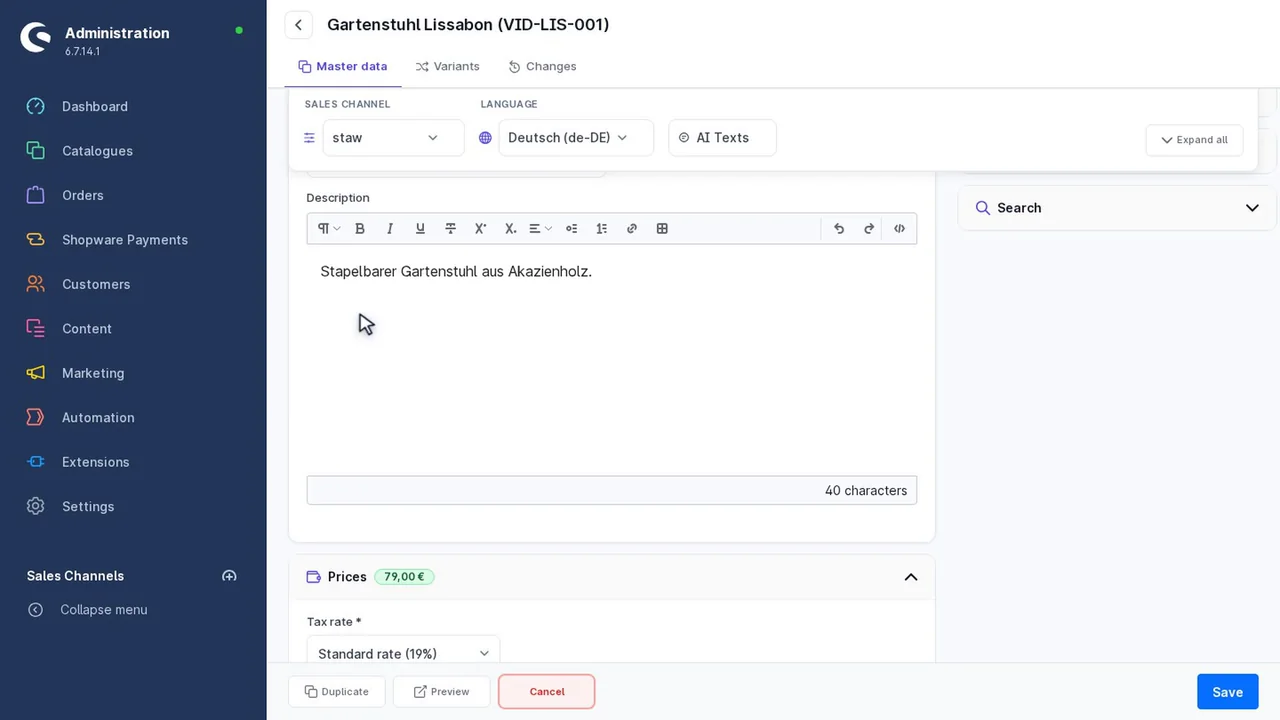Open the Changes tab

(x=542, y=66)
